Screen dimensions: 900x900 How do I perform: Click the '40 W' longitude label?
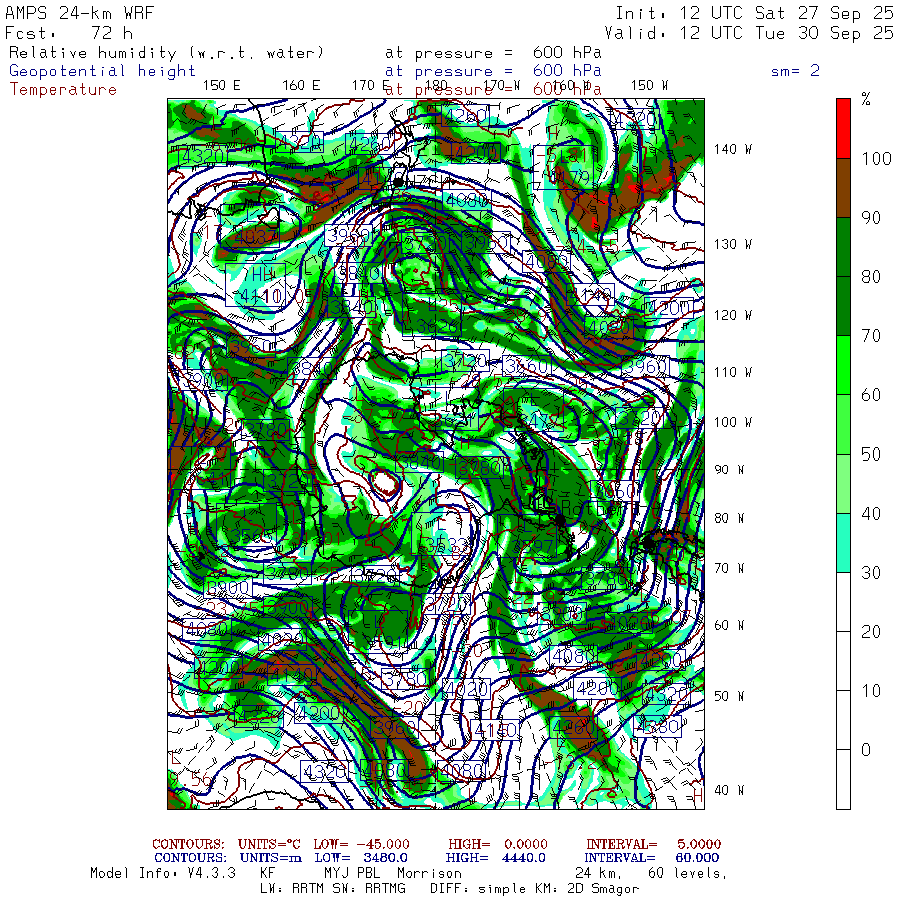[x=728, y=790]
